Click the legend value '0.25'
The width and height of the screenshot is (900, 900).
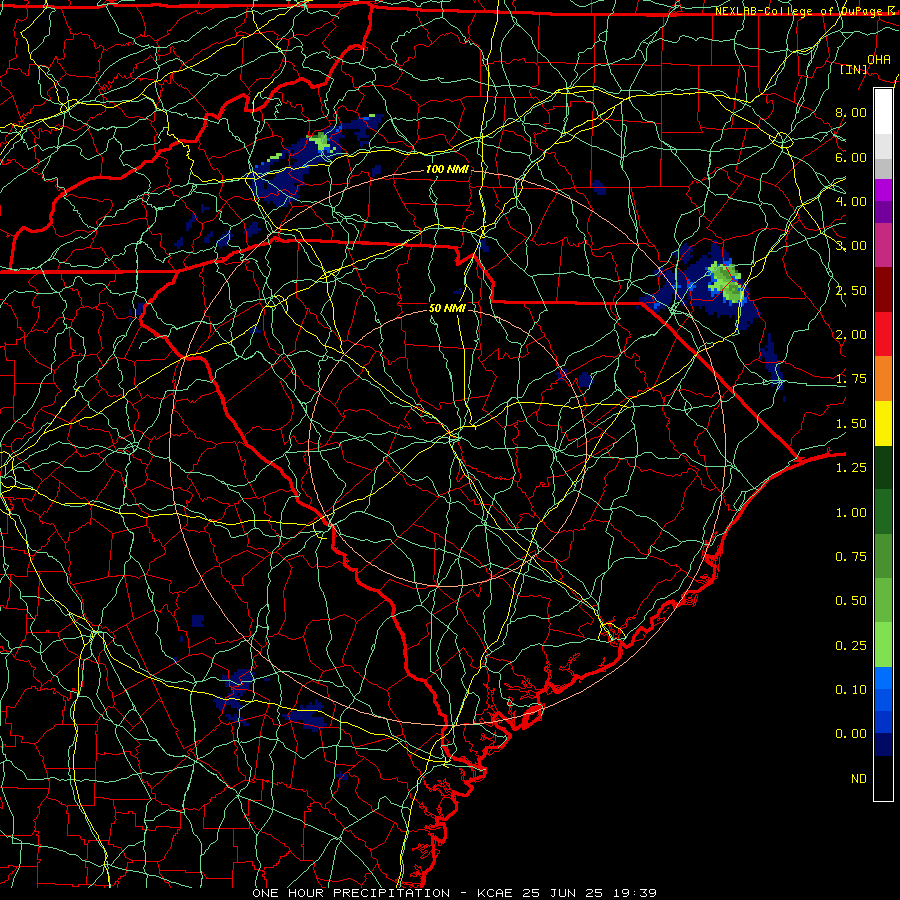click(x=851, y=646)
